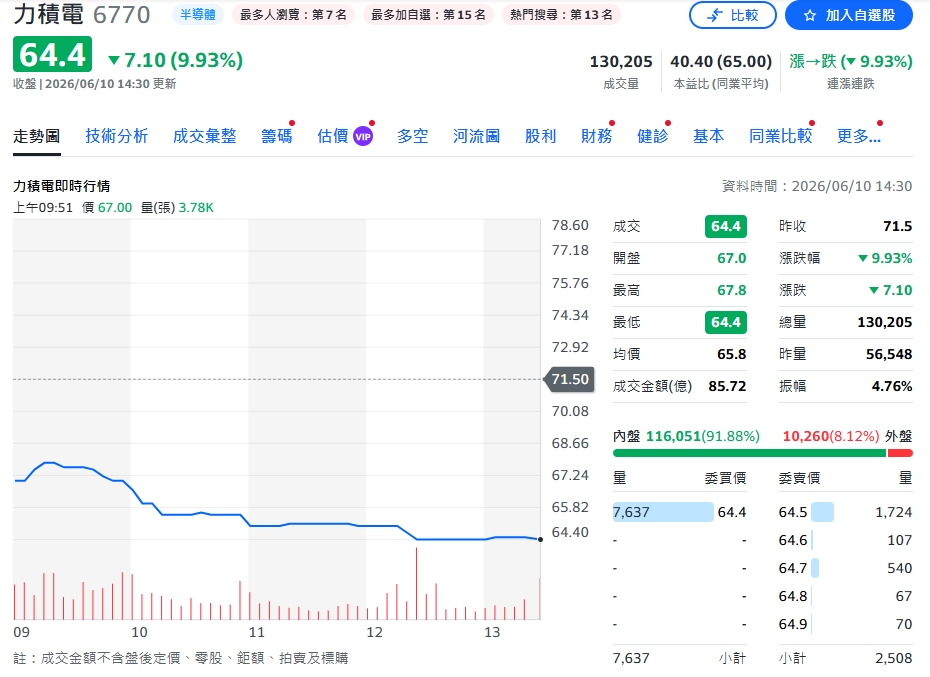
Task: Click the 成交金額(億) 85.72 value
Action: (727, 386)
